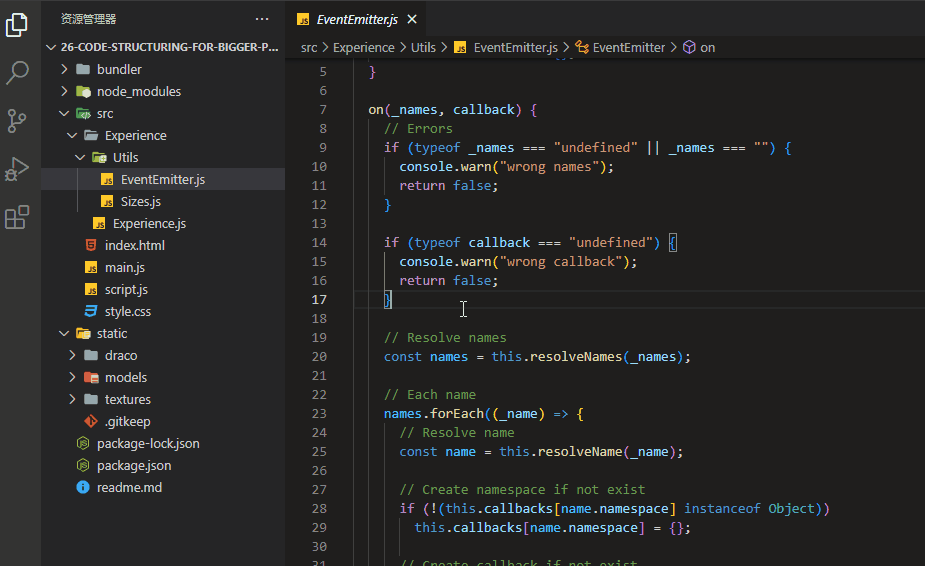Click the src breadcrumb

(309, 48)
